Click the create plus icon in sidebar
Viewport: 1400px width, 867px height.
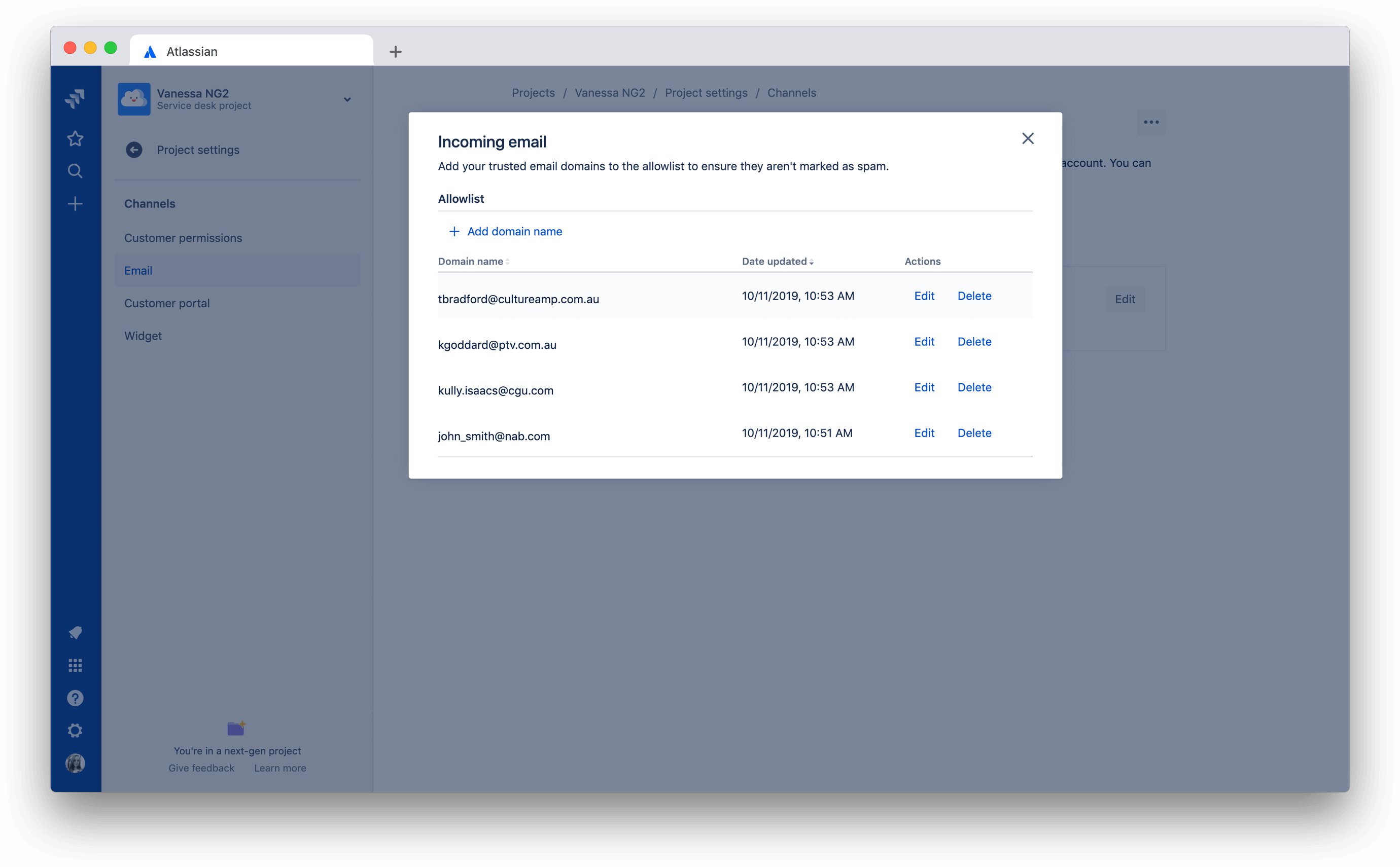pos(75,203)
